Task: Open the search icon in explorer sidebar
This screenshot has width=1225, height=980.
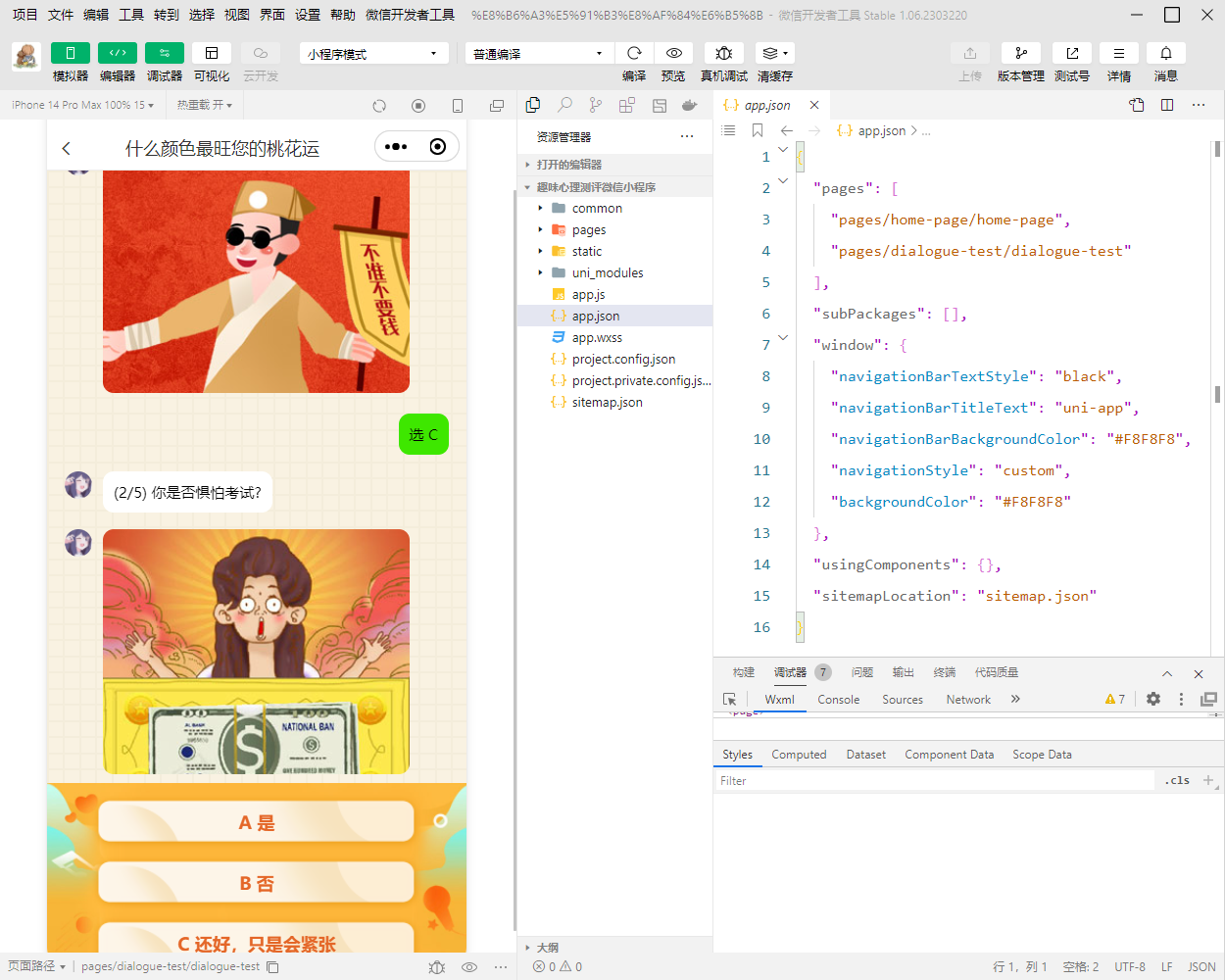Action: pyautogui.click(x=564, y=105)
